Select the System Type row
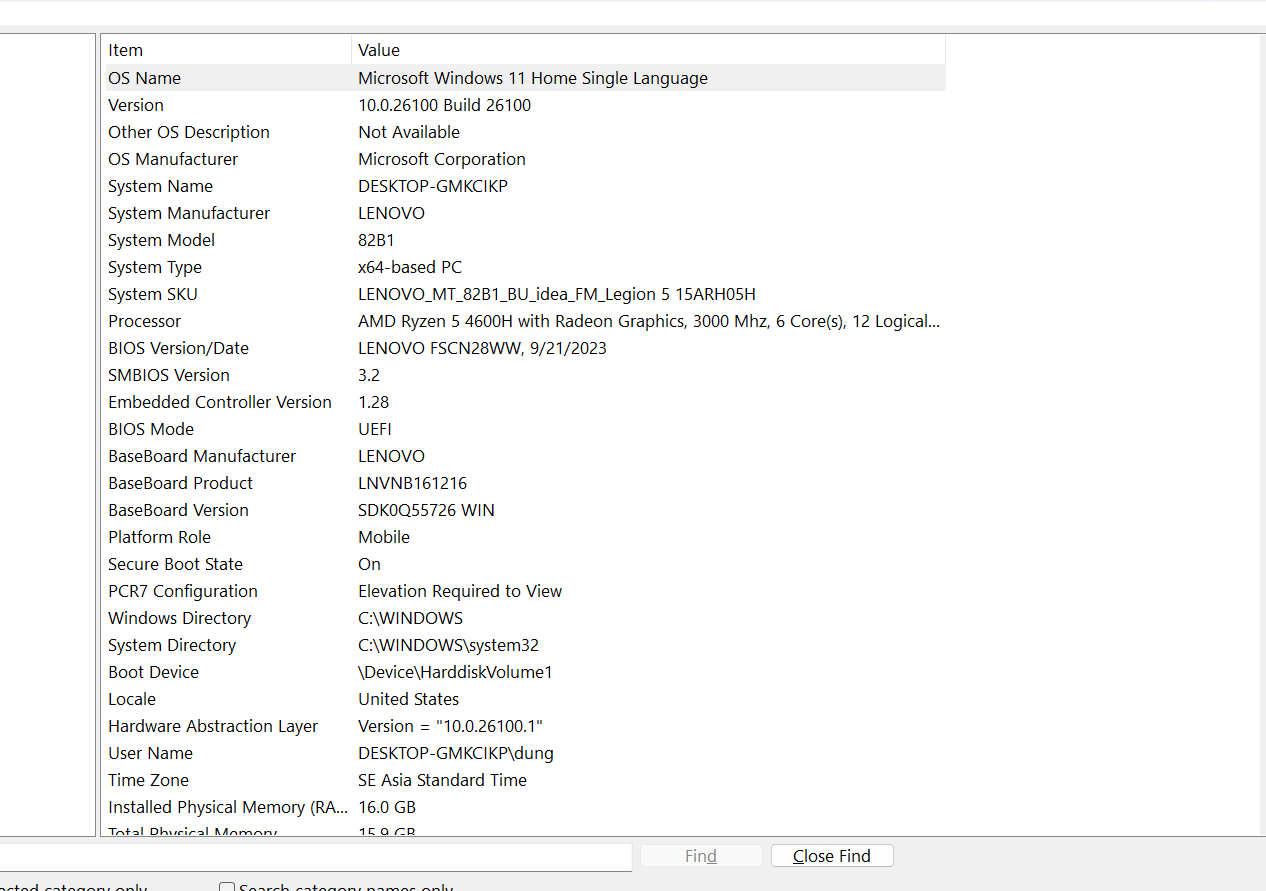Screen dimensions: 1266x891 click(x=525, y=267)
